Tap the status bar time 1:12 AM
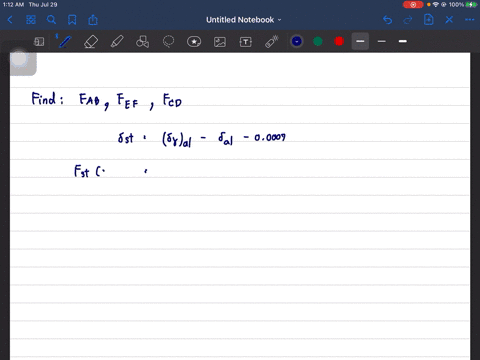The width and height of the screenshot is (480, 360). coord(13,5)
